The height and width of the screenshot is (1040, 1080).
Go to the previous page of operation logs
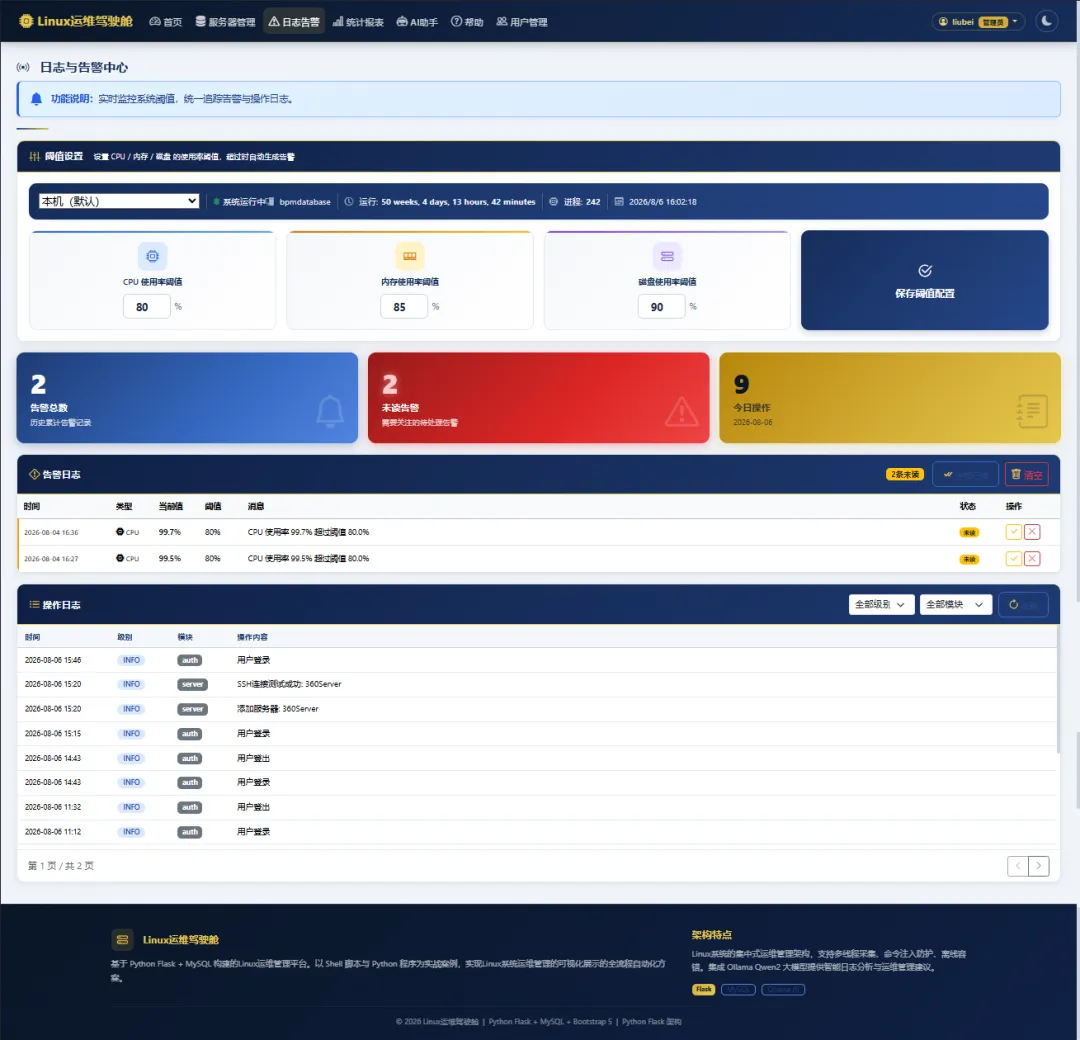1017,866
